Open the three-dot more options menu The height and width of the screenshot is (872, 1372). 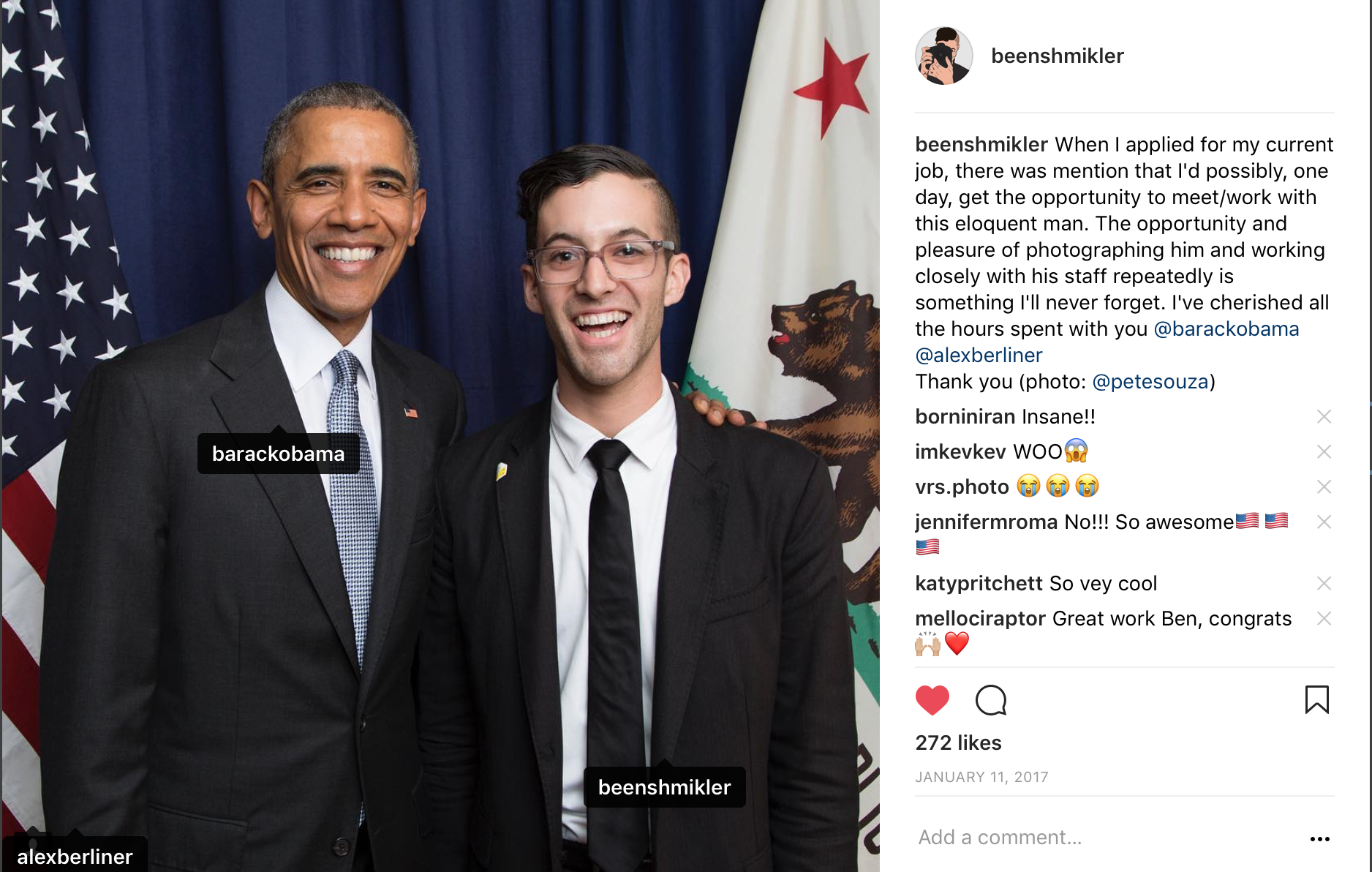1319,838
